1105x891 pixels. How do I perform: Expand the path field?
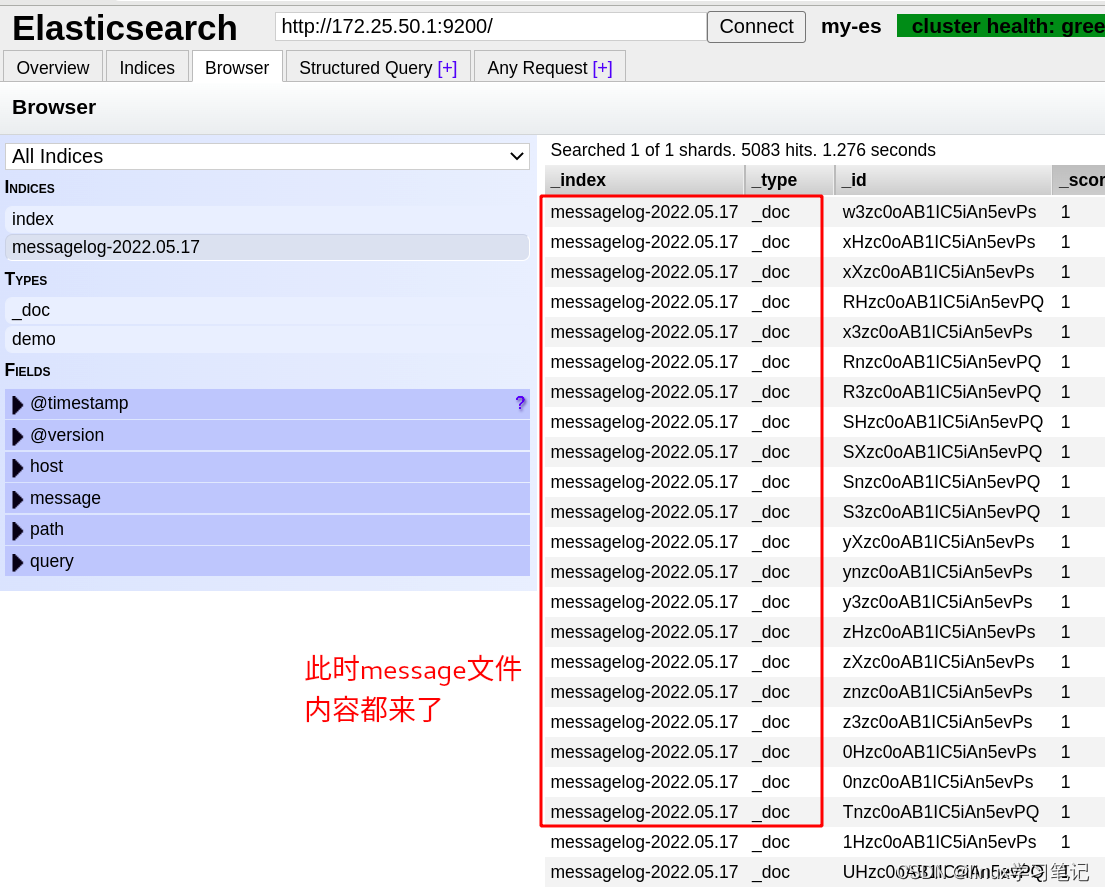[18, 530]
